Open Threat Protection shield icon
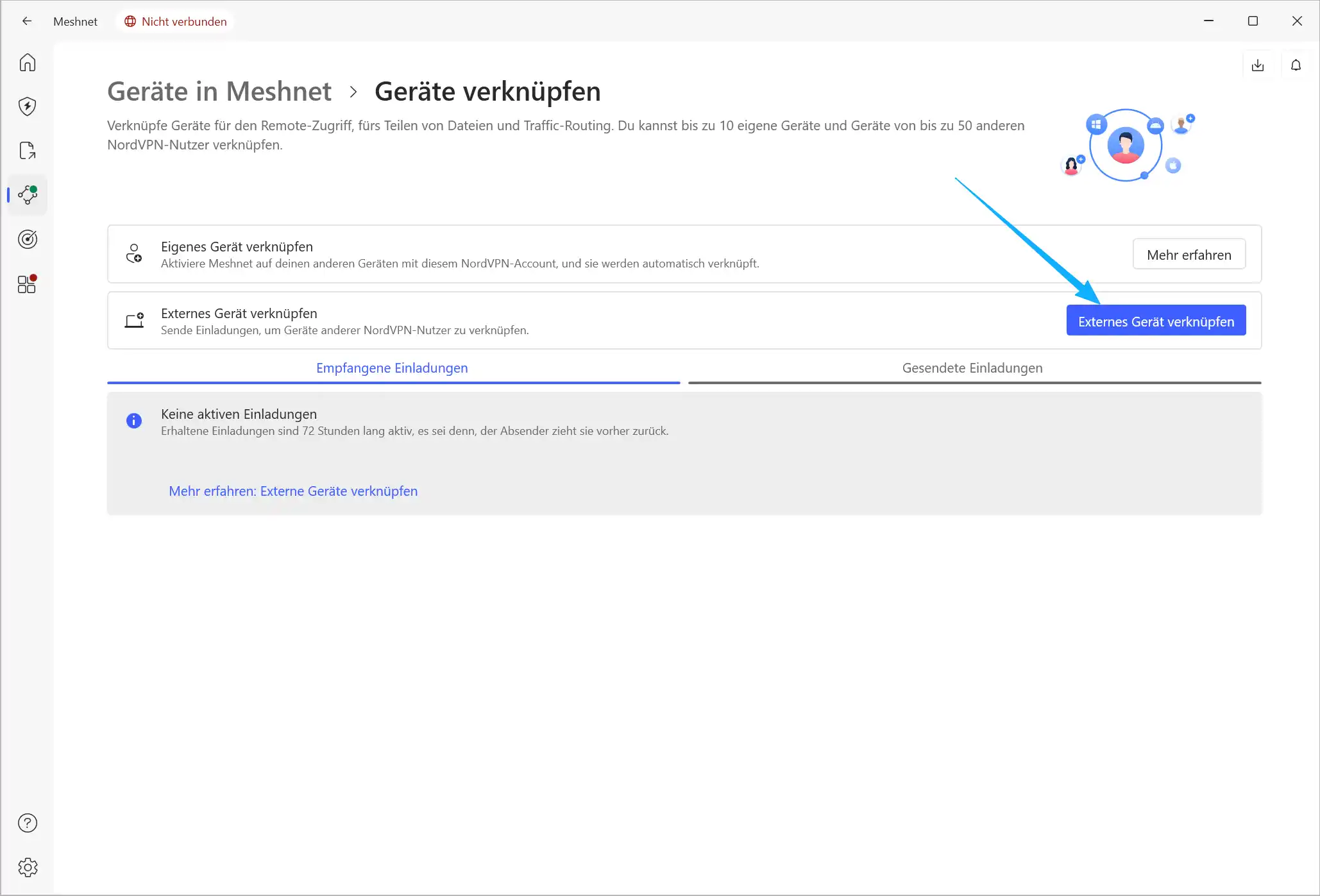Image resolution: width=1320 pixels, height=896 pixels. tap(27, 106)
